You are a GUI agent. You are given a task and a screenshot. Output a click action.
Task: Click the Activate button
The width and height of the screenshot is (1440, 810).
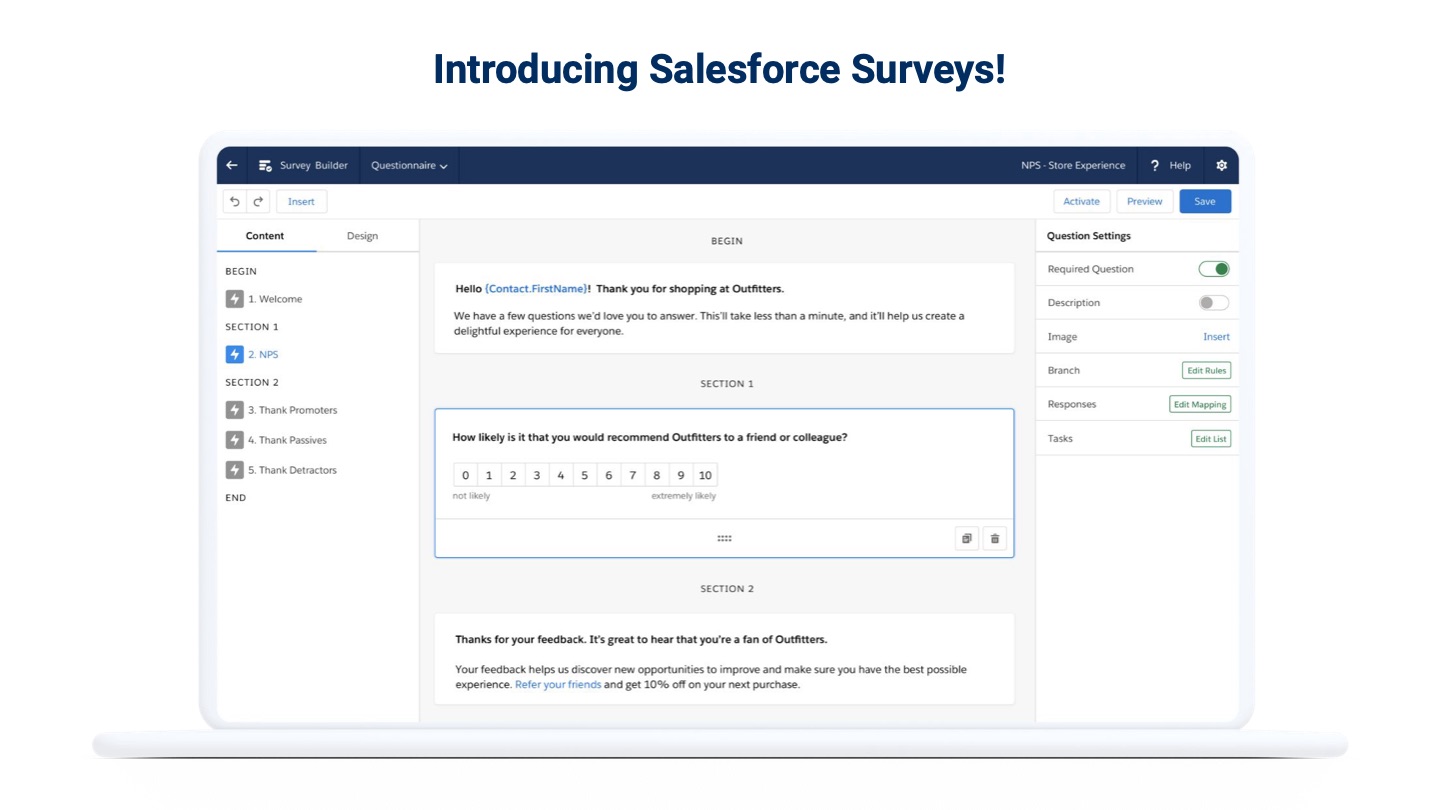[1081, 201]
